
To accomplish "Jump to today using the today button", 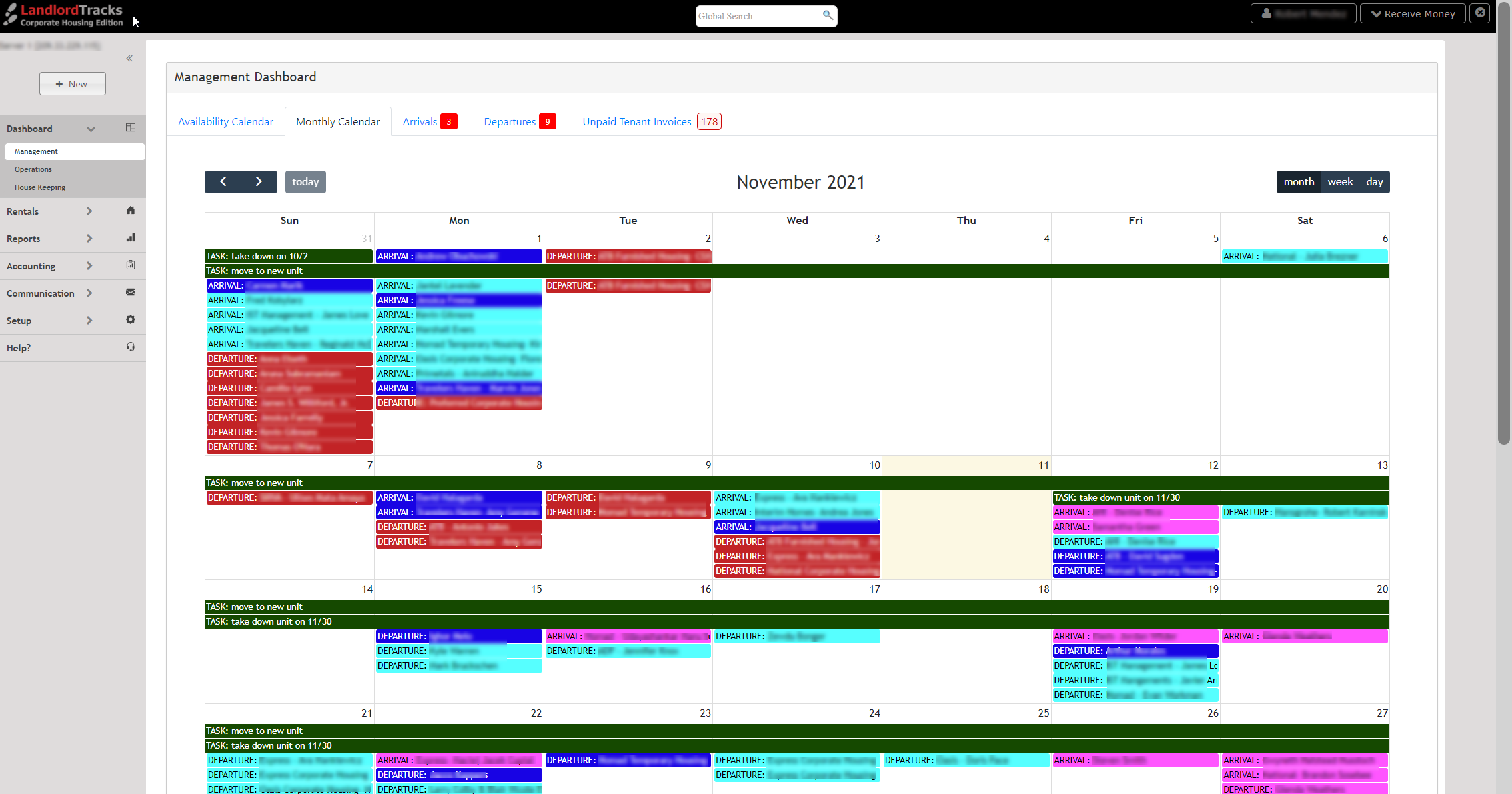I will point(305,181).
